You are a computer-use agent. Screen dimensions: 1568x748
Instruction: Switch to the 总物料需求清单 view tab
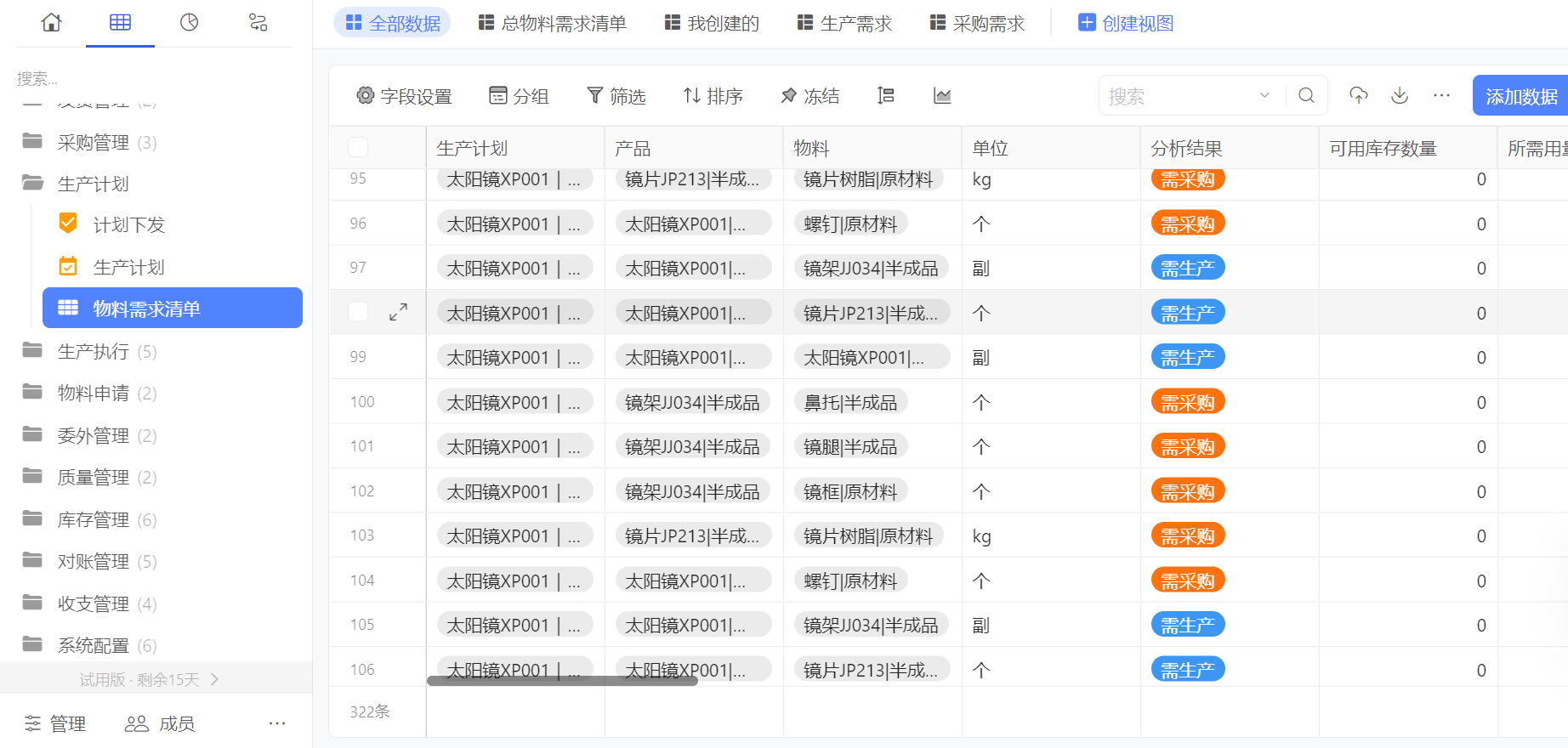tap(552, 24)
